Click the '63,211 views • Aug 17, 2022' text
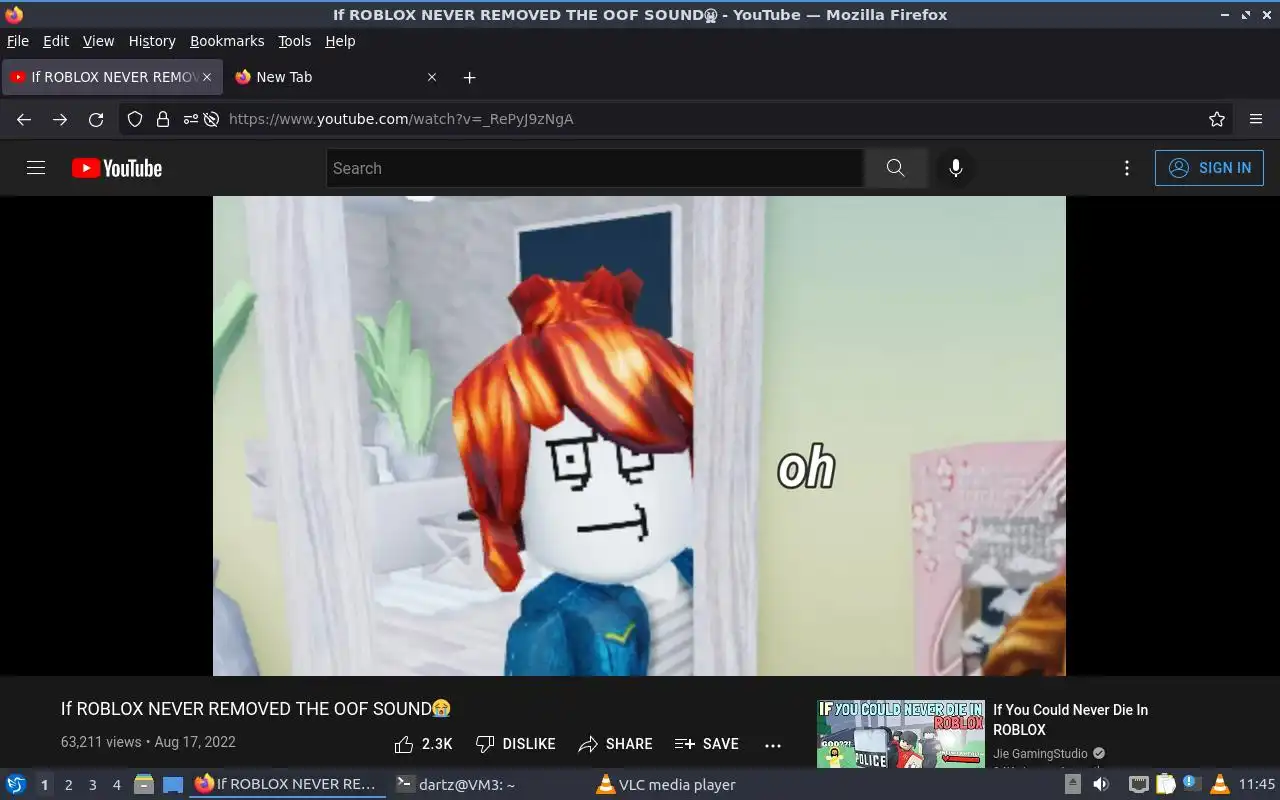 click(148, 742)
